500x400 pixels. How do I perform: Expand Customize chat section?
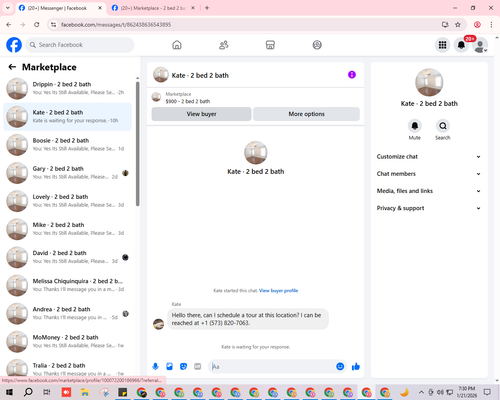click(x=429, y=157)
